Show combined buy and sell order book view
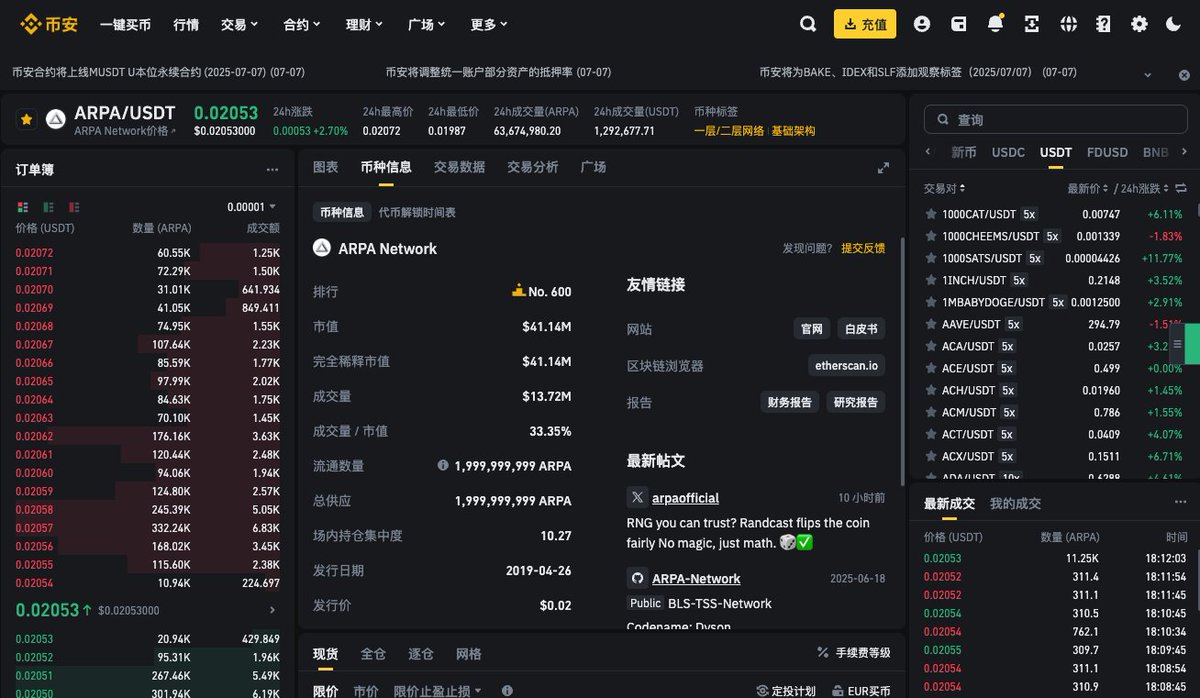Image resolution: width=1200 pixels, height=698 pixels. pos(23,207)
